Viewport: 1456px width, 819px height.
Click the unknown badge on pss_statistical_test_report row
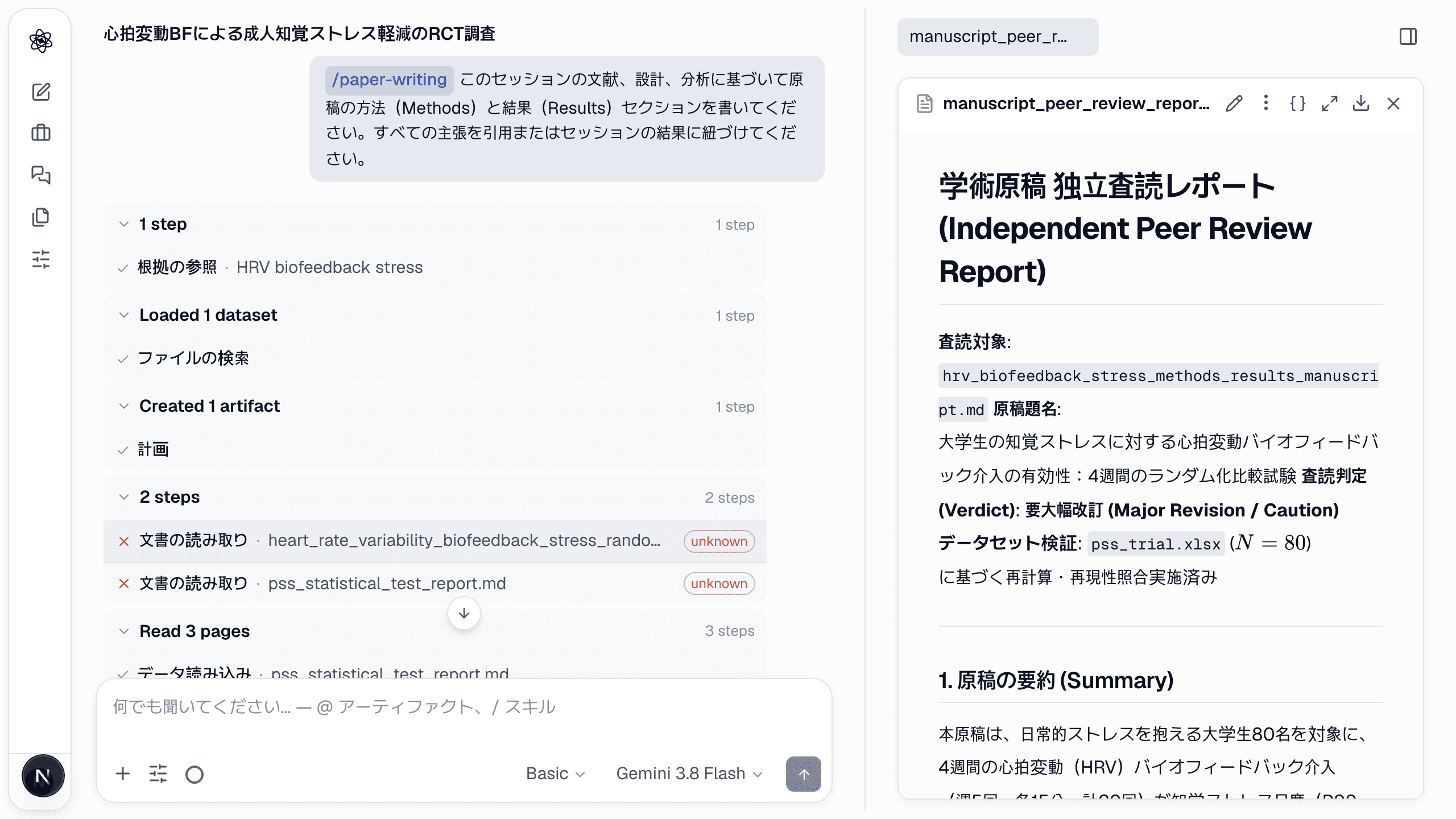click(x=719, y=584)
